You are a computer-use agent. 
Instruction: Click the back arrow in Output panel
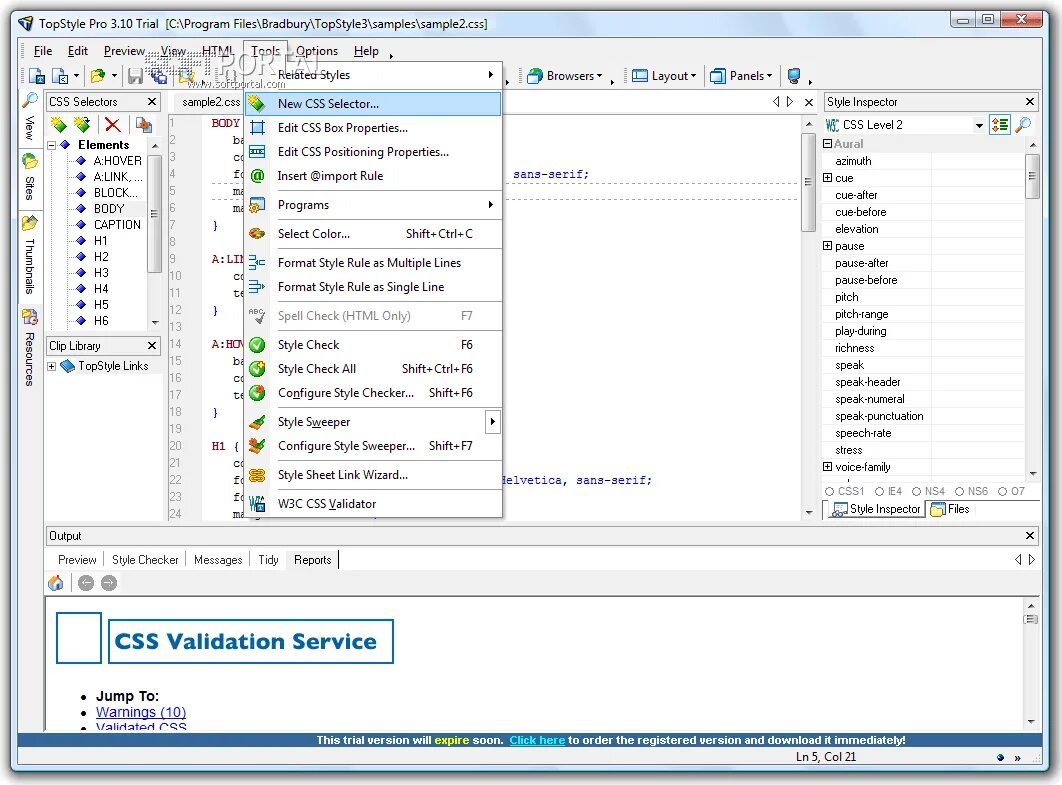85,583
